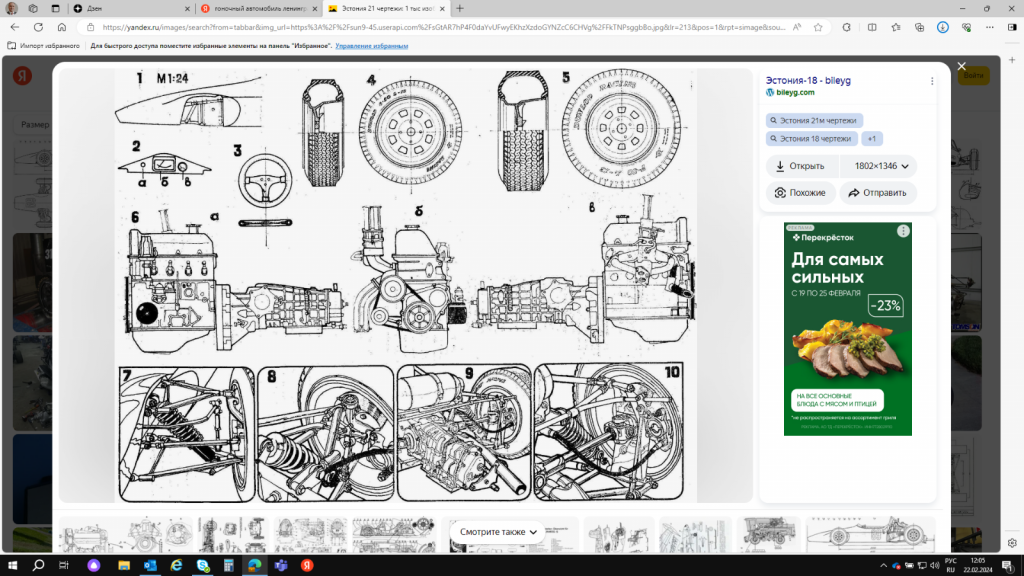Reload the page with the refresh icon
Image resolution: width=1024 pixels, height=576 pixels.
point(62,27)
